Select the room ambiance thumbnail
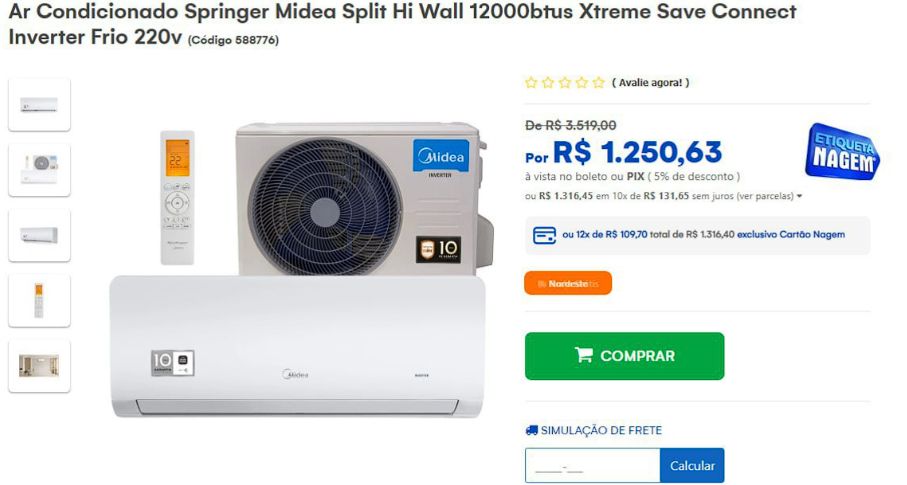907x485 pixels. click(39, 366)
